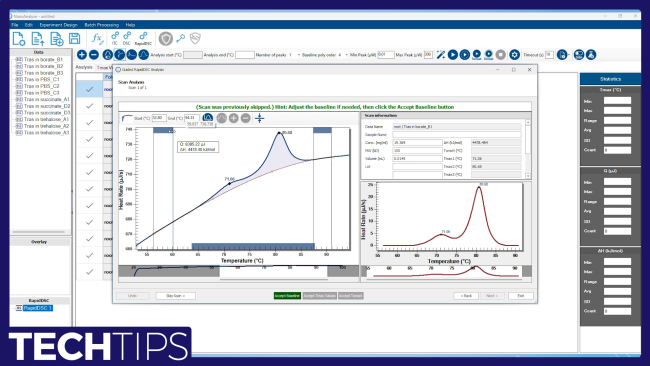Click the Min Peak input field
Screen dimensions: 650x366
point(386,55)
